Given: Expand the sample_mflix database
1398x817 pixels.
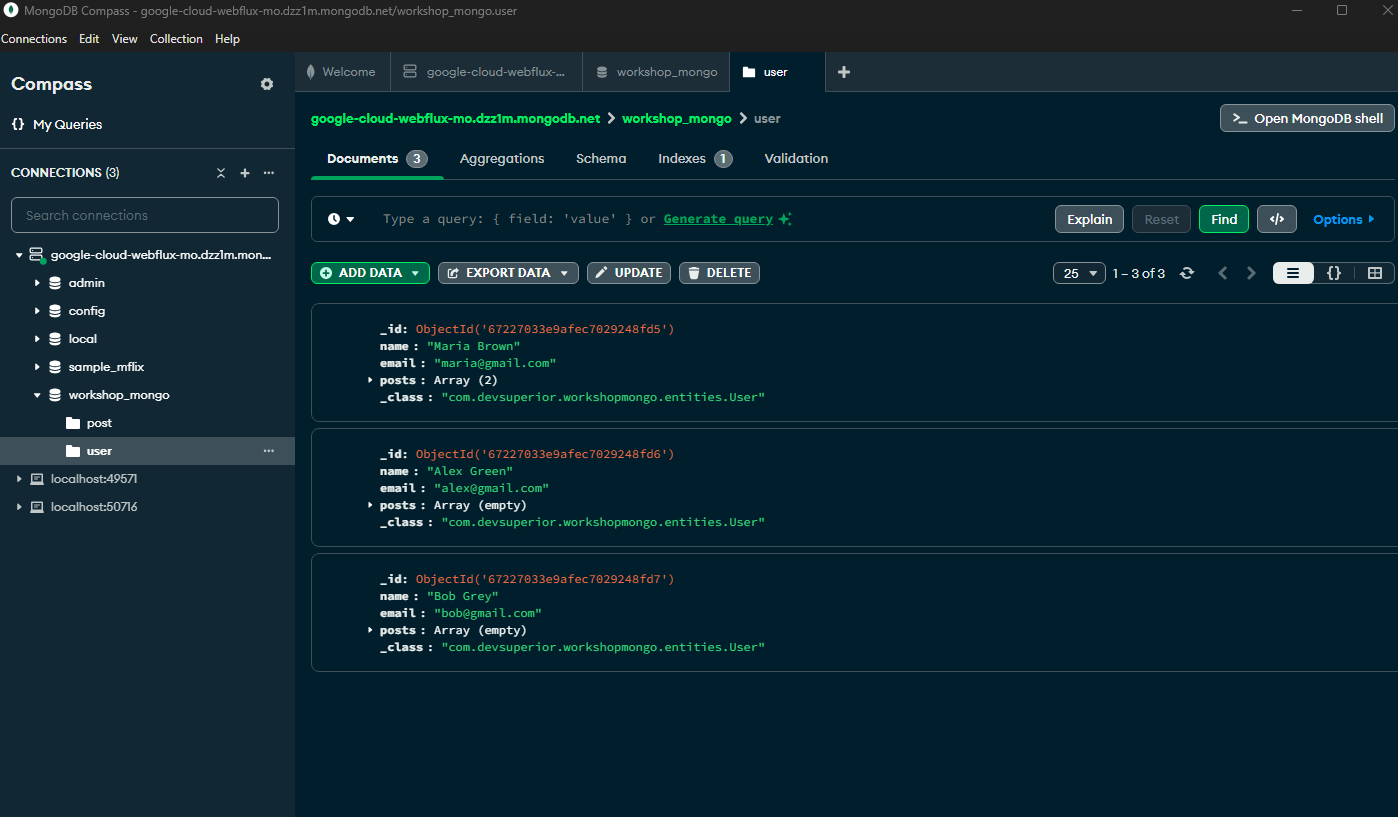Looking at the screenshot, I should [38, 367].
